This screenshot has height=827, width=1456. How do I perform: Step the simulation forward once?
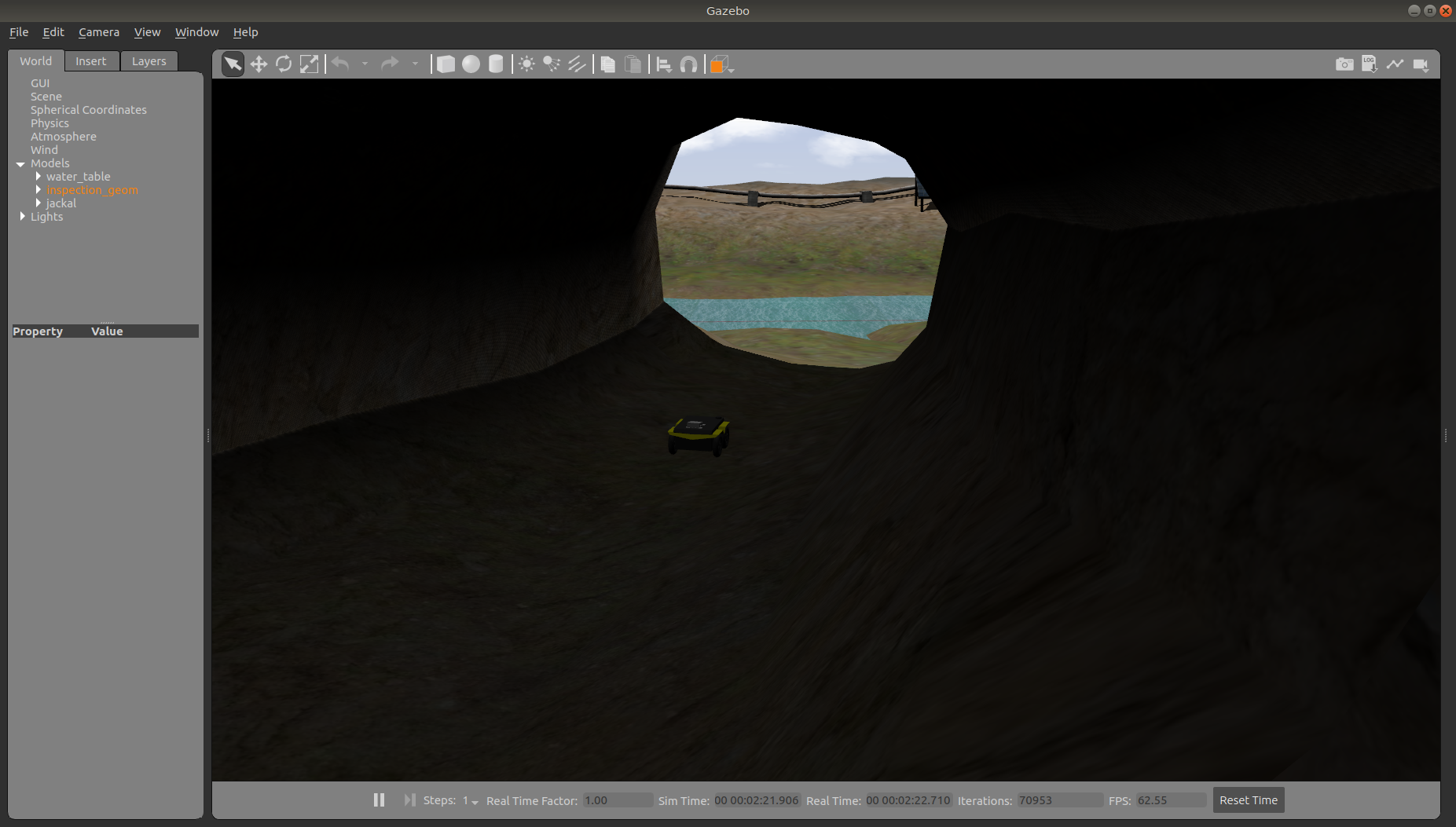coord(409,800)
